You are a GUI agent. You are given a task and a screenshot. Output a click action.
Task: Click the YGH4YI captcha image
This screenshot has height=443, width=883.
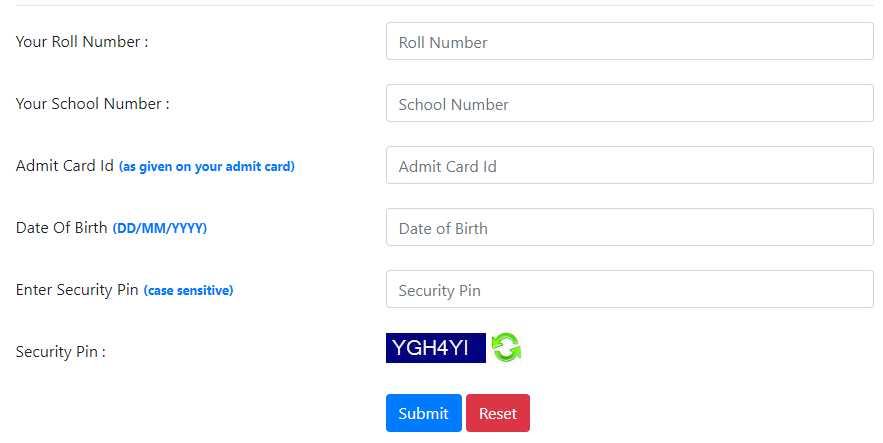[x=435, y=348]
